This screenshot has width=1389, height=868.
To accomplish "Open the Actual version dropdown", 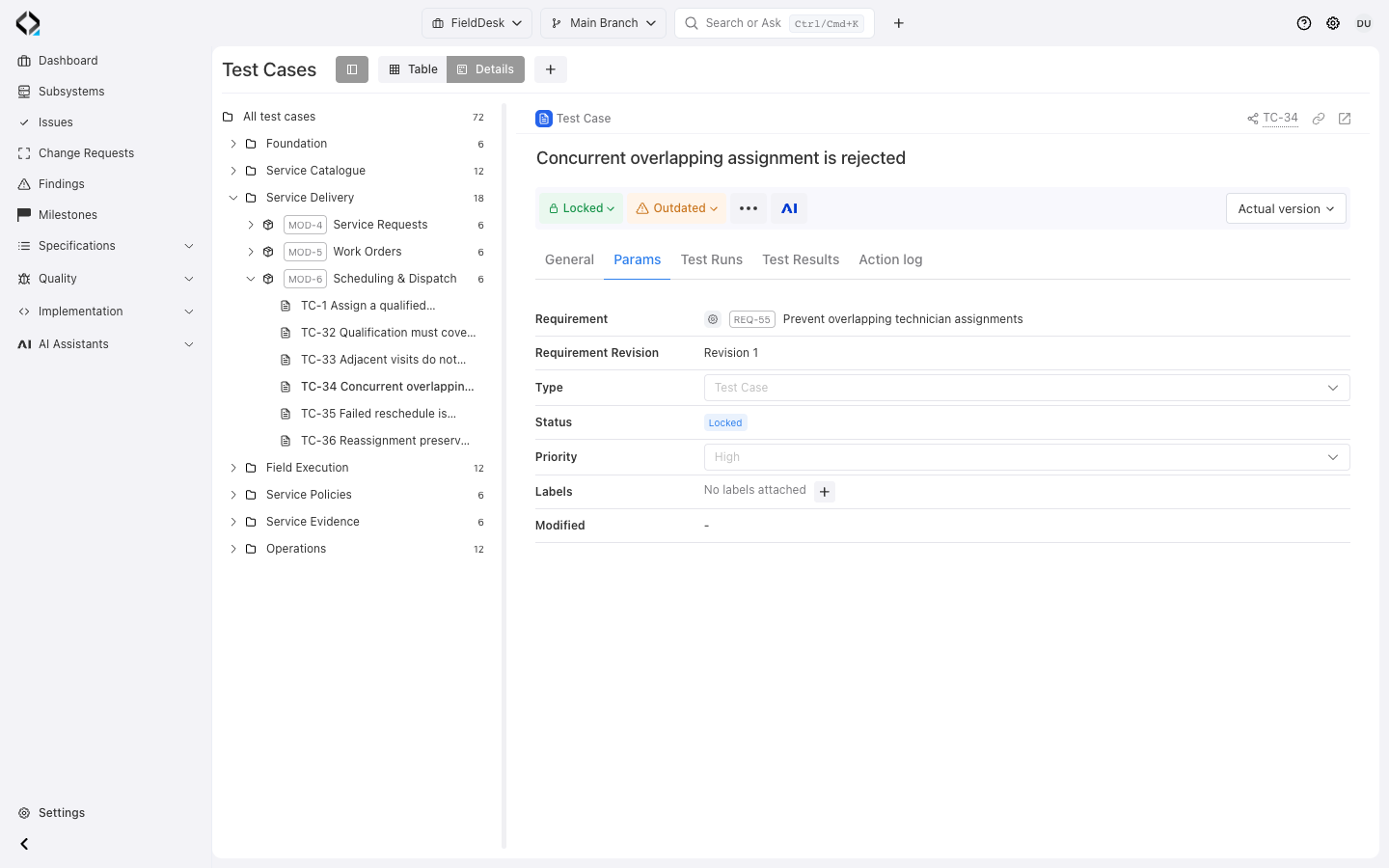I will (x=1286, y=208).
